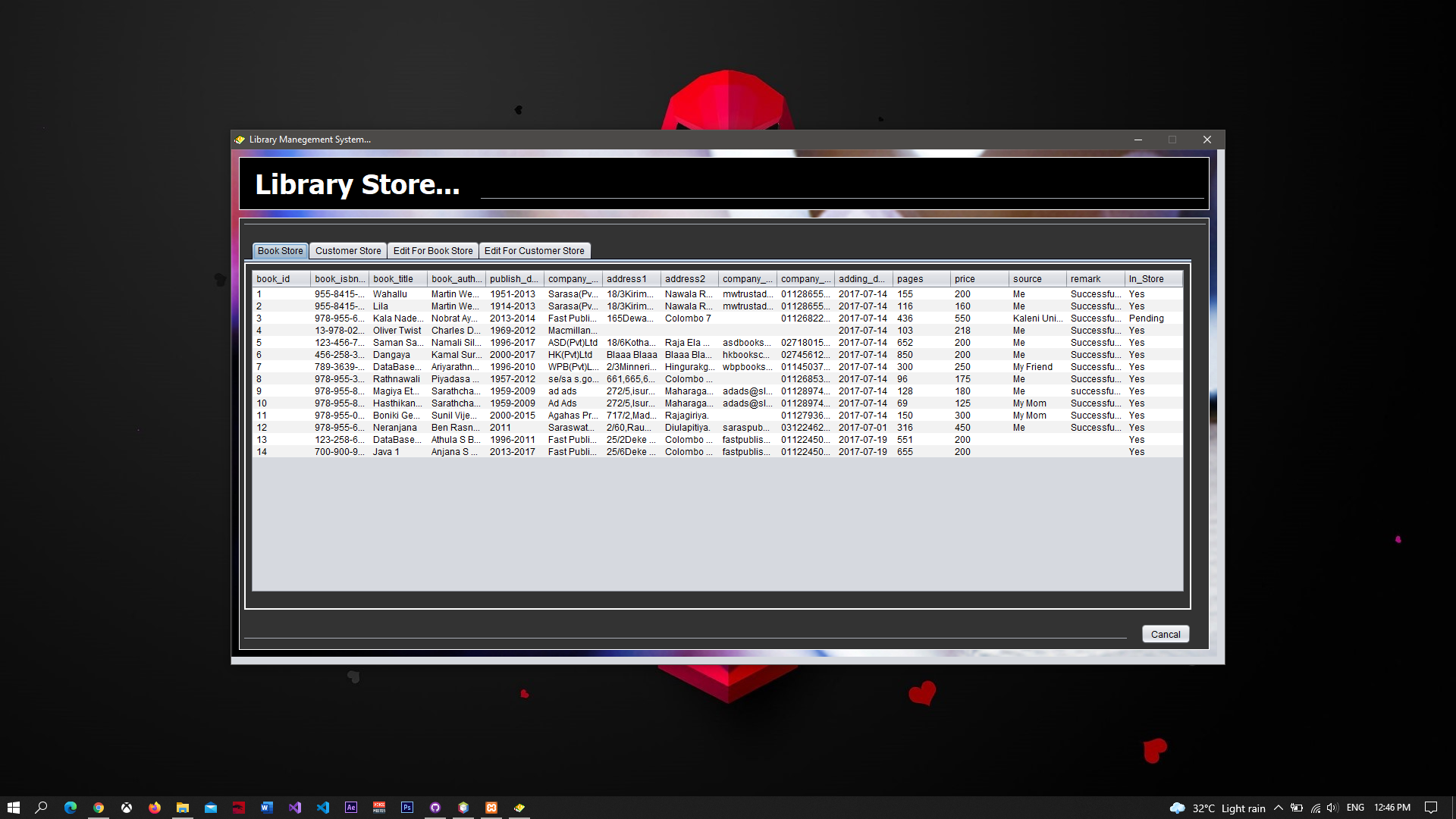Screen dimensions: 1456x819
Task: Open the volume control in tray
Action: pos(1332,808)
